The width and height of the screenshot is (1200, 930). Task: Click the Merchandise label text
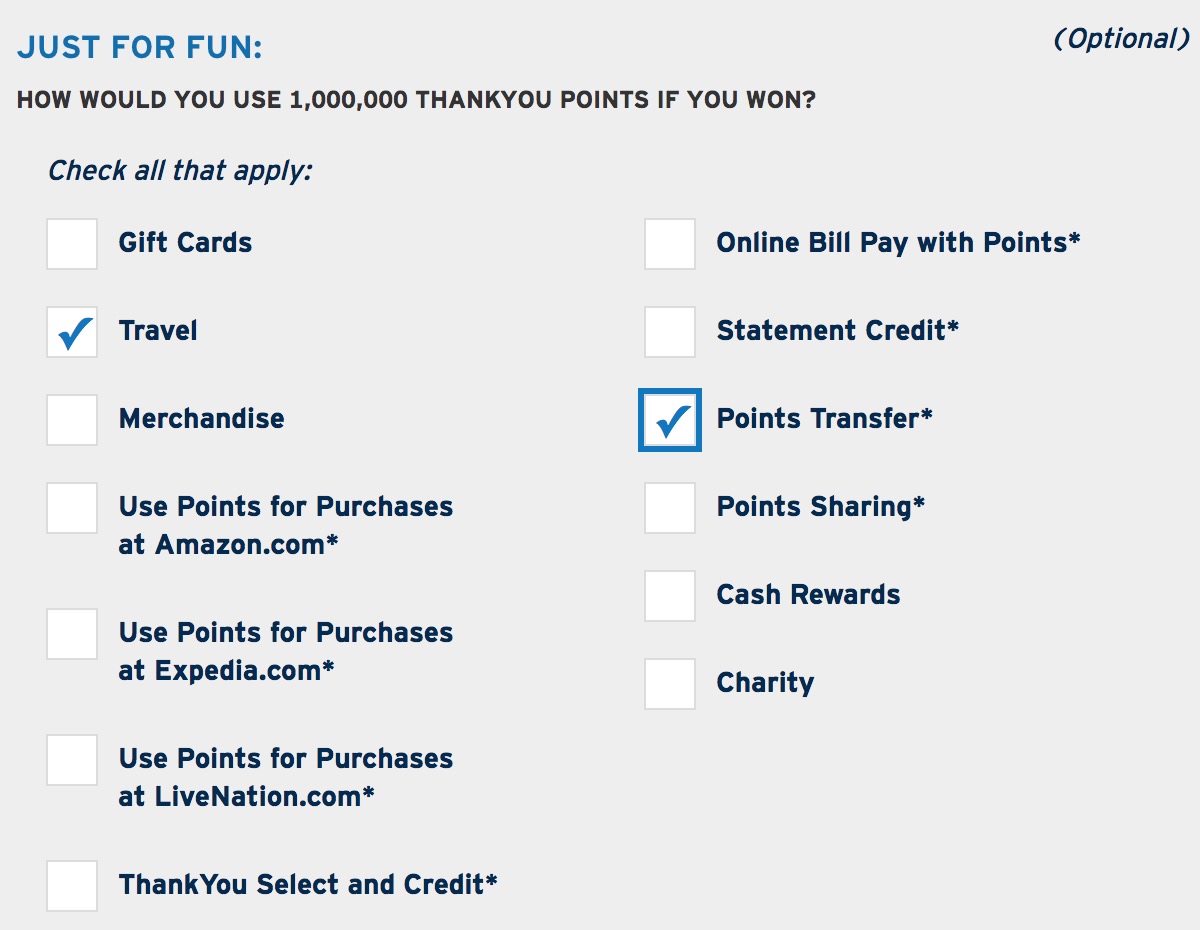coord(201,419)
